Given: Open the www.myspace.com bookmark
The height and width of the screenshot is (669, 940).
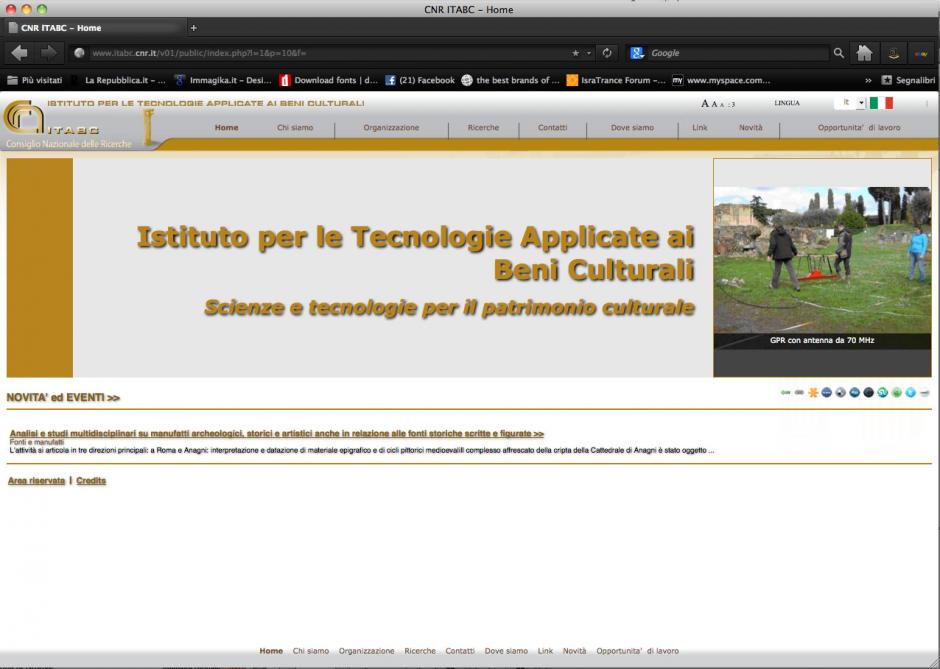Looking at the screenshot, I should point(721,80).
